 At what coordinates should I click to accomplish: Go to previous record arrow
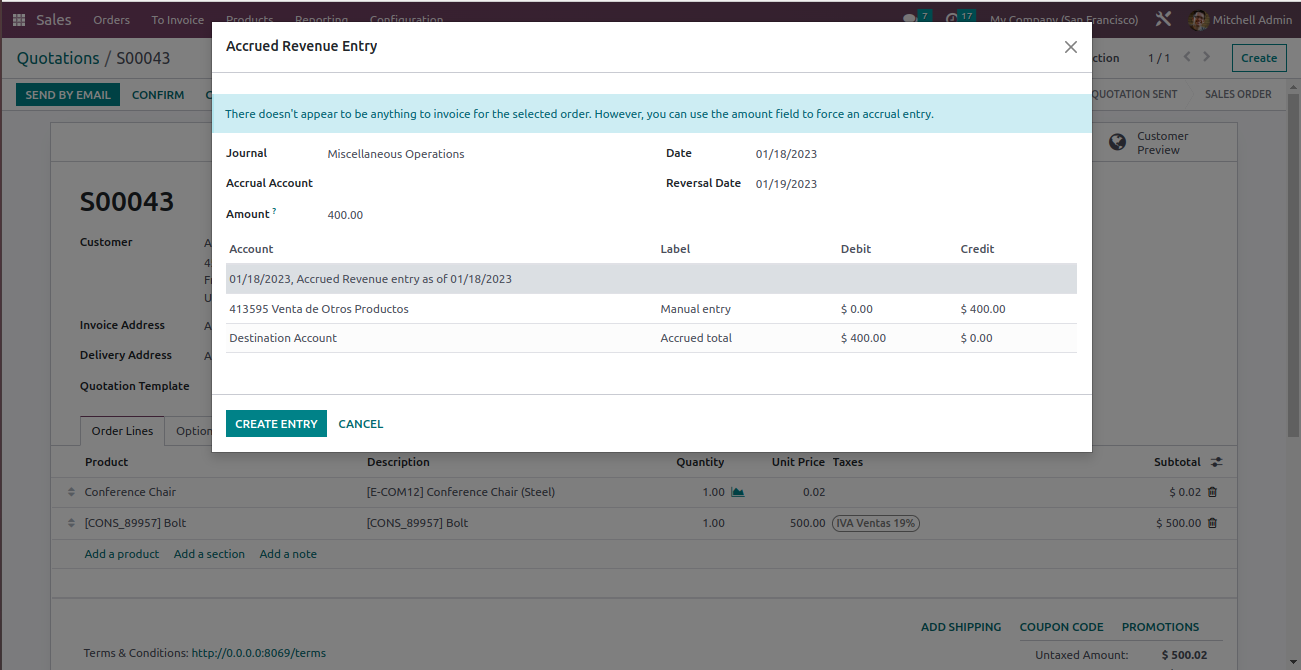pos(1187,57)
